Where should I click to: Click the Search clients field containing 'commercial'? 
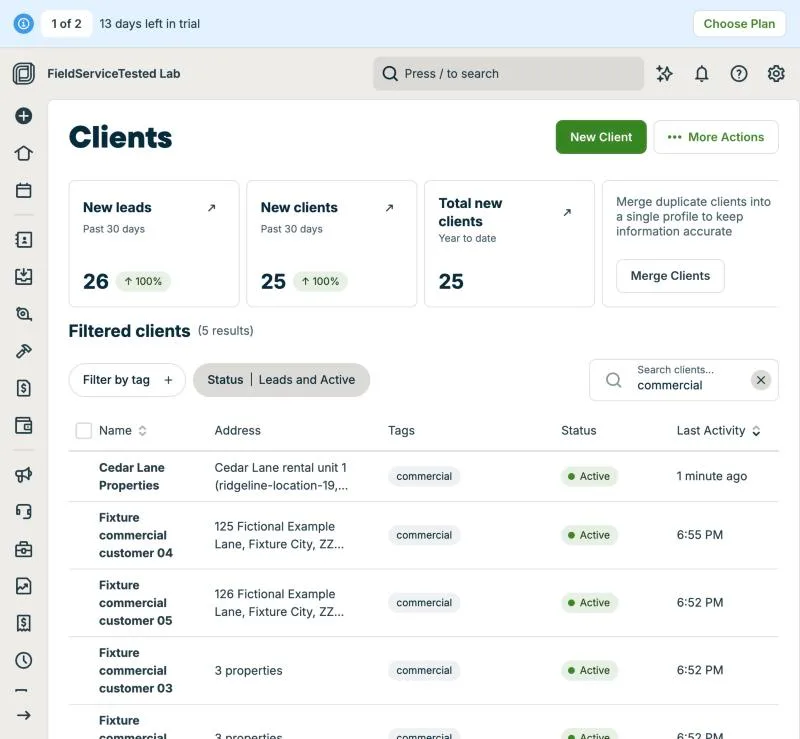coord(684,380)
